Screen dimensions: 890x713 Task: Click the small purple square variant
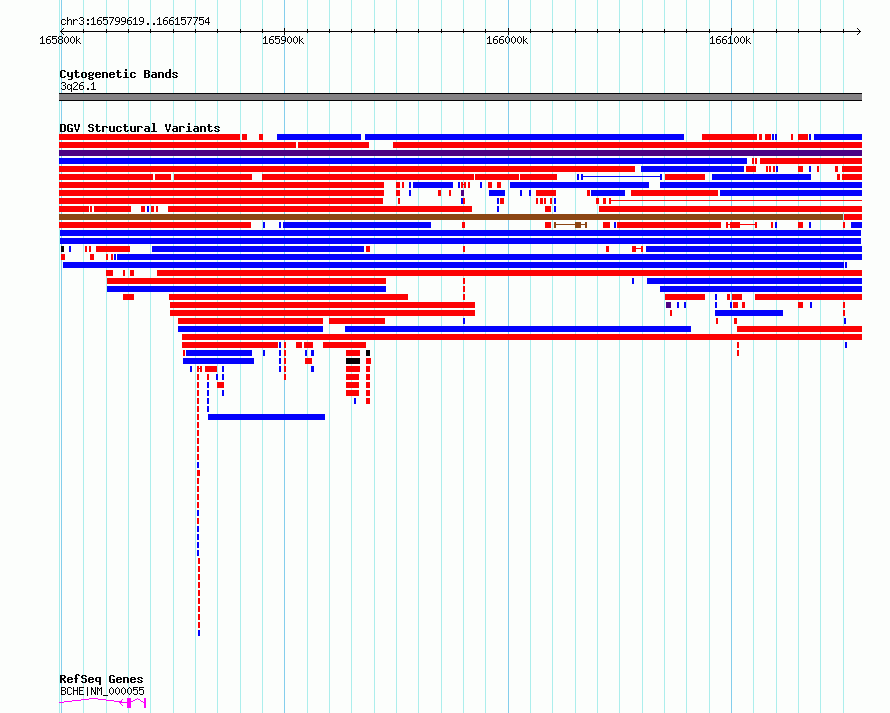coord(669,305)
